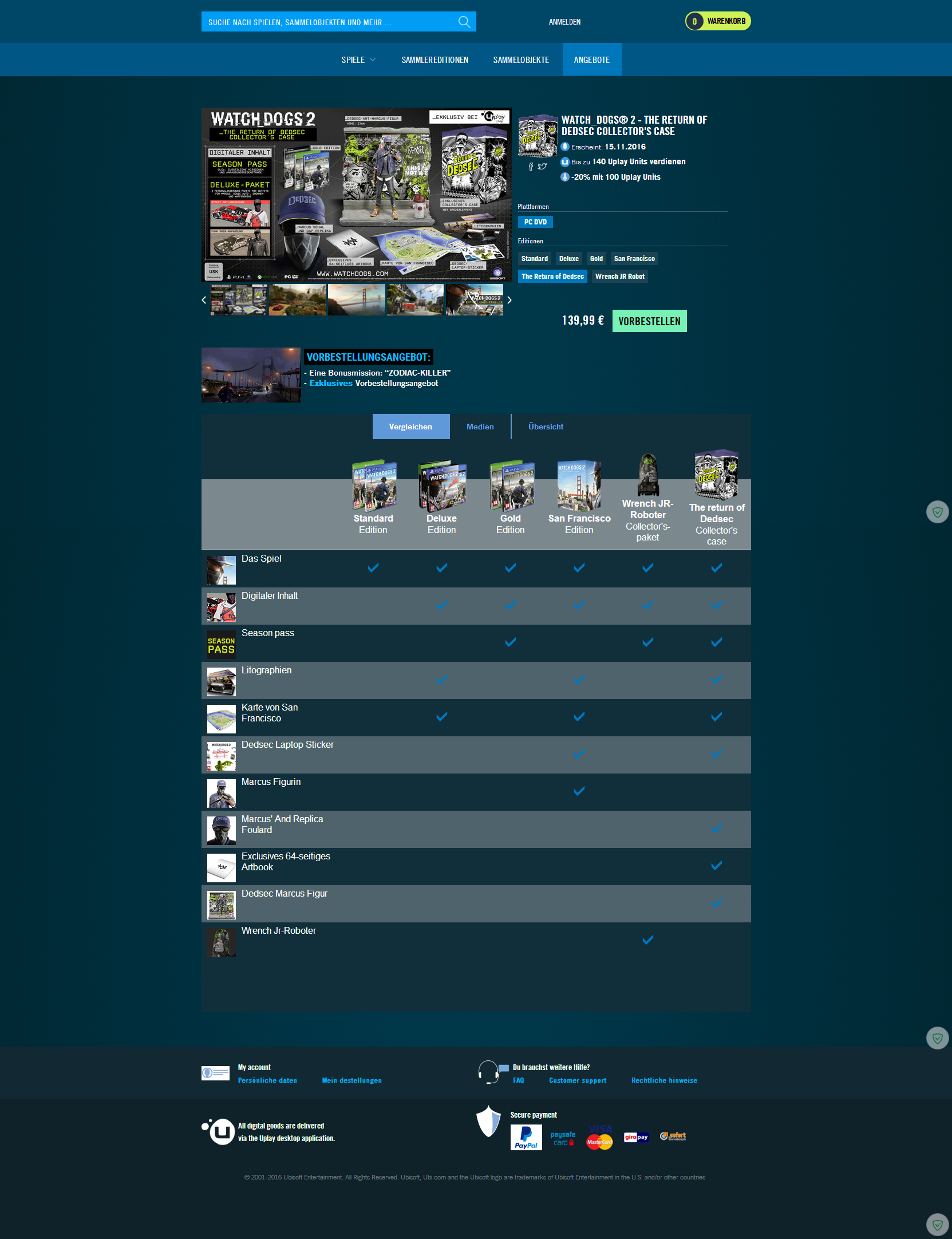Click shield badge beside comparison header
The height and width of the screenshot is (1239, 952).
[x=938, y=511]
